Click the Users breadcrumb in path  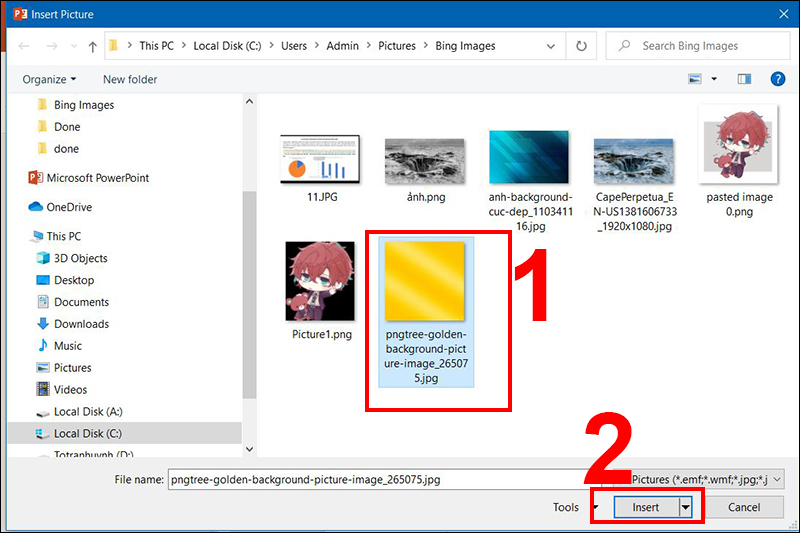click(x=293, y=46)
